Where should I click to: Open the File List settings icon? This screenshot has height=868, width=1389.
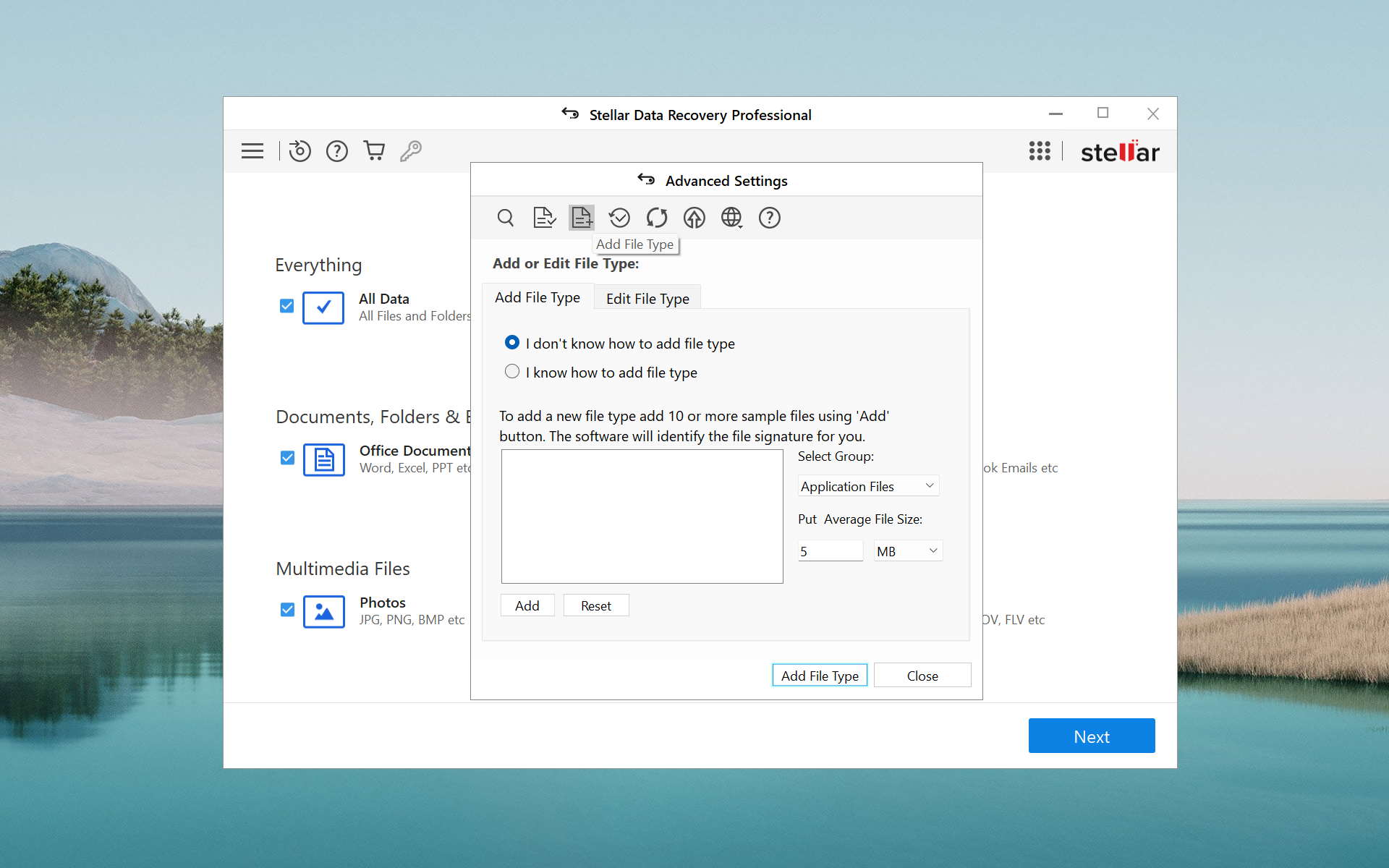coord(544,218)
